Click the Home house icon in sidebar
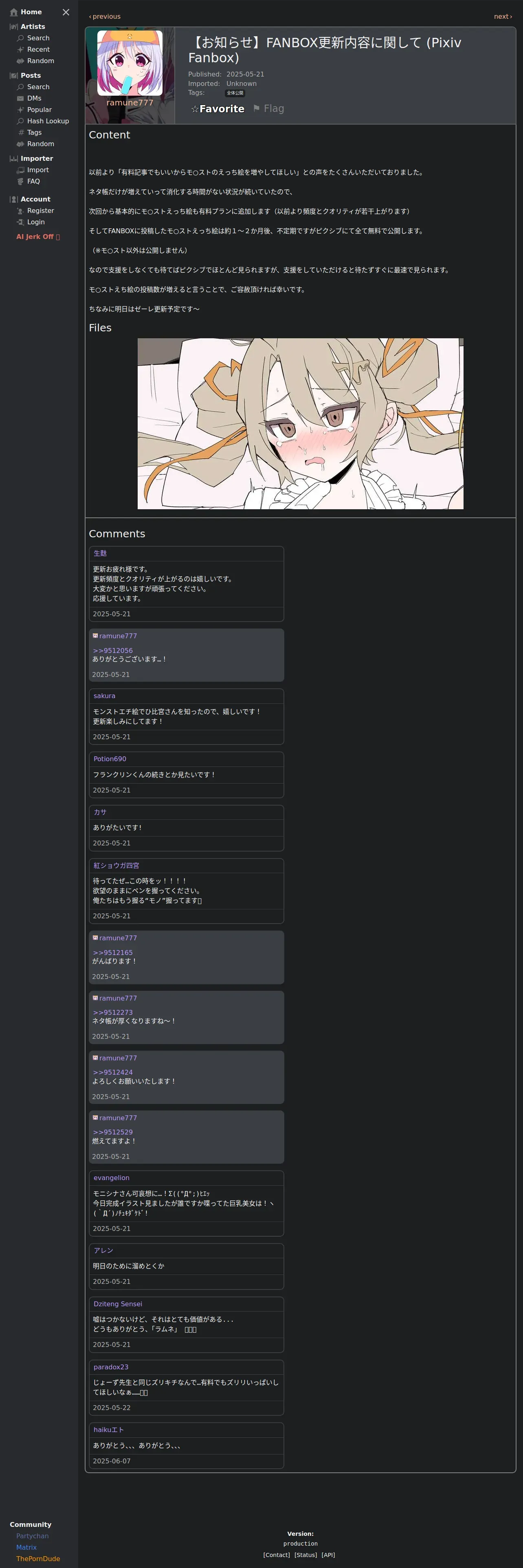The width and height of the screenshot is (523, 1568). [x=14, y=12]
